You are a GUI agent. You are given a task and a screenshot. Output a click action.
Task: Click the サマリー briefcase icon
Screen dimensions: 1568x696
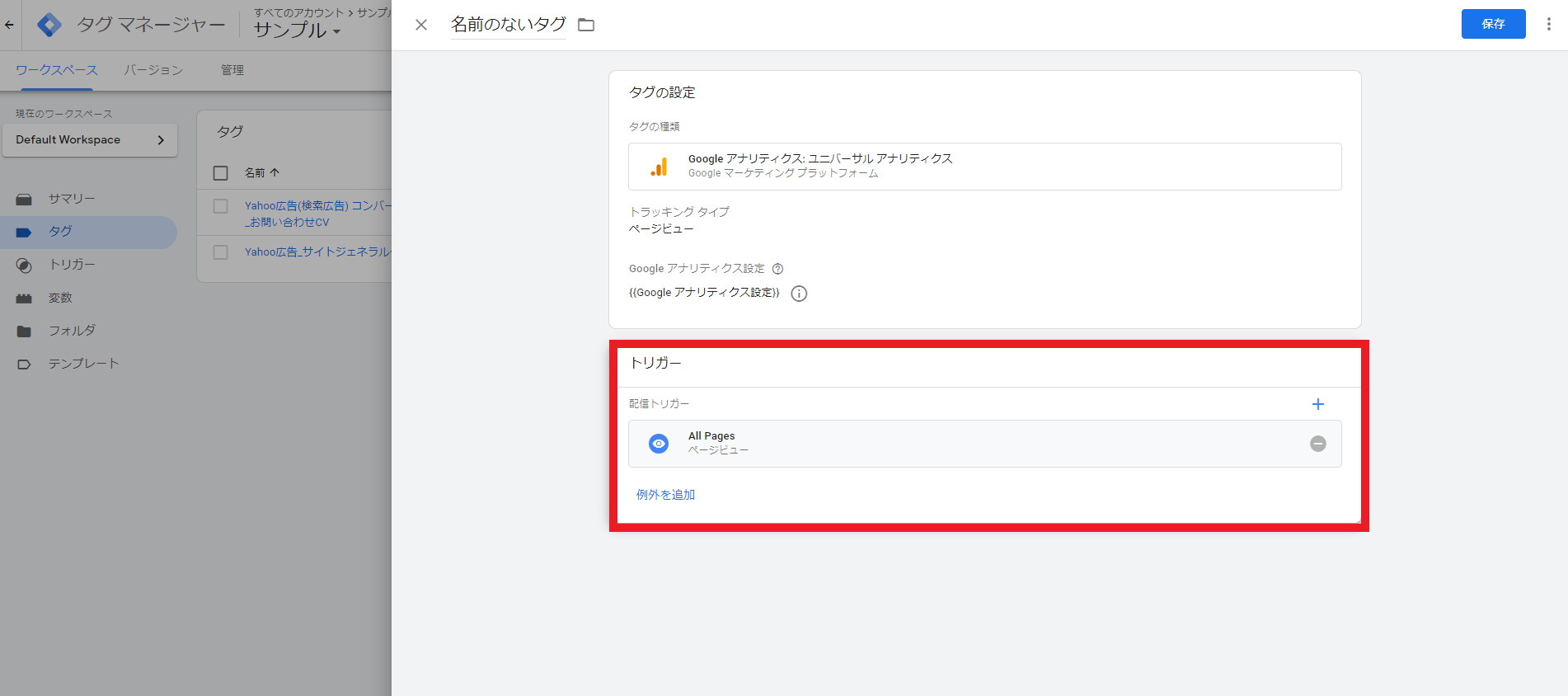tap(24, 199)
